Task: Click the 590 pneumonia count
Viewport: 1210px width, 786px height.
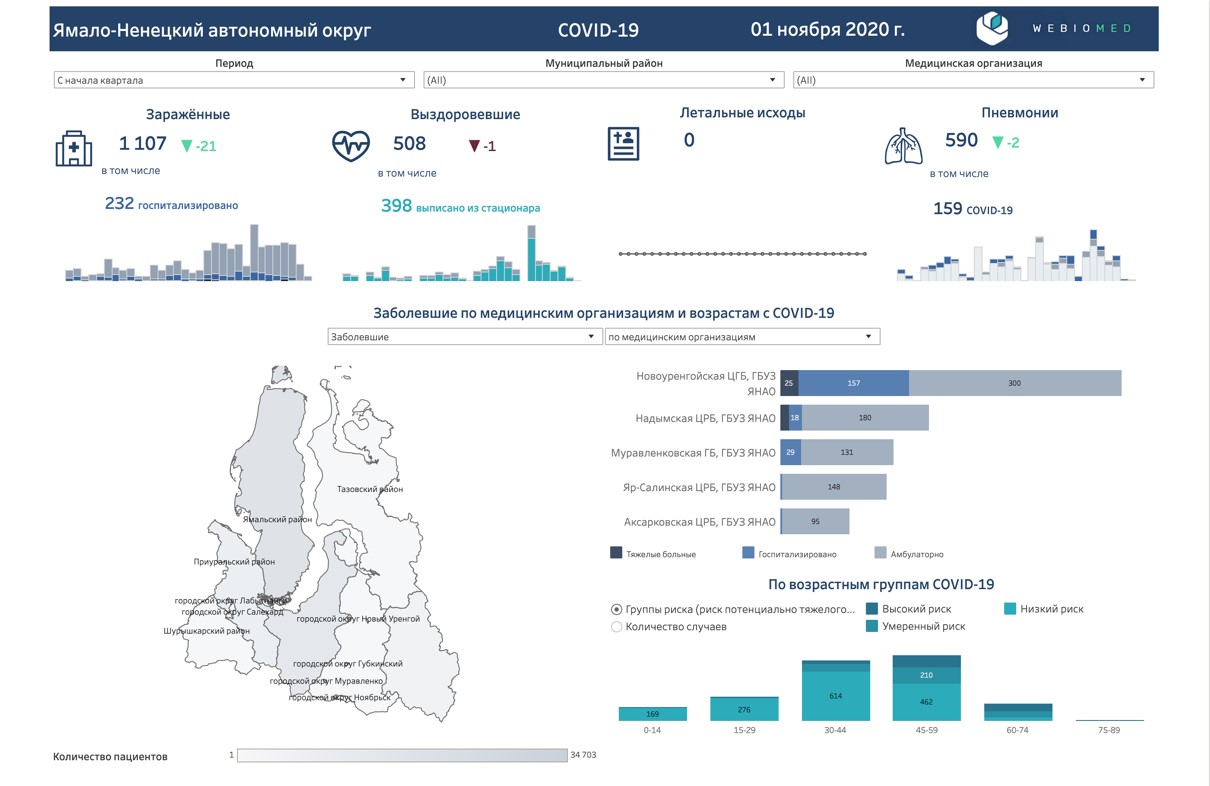Action: click(962, 140)
